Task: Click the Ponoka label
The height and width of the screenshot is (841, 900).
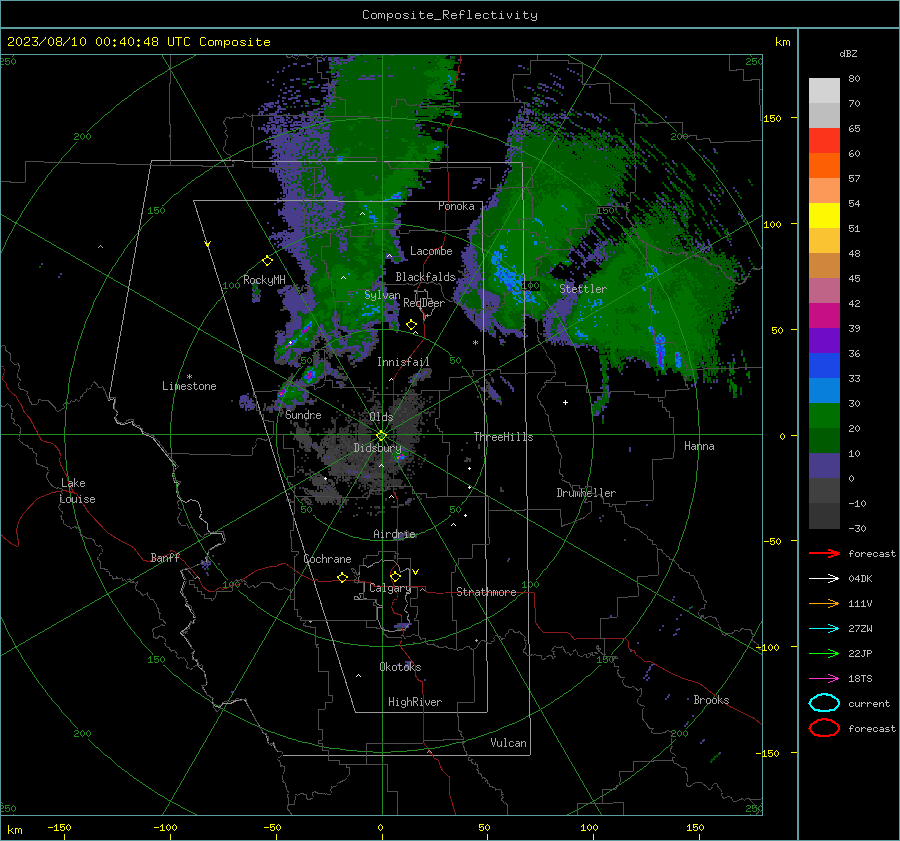Action: (456, 206)
